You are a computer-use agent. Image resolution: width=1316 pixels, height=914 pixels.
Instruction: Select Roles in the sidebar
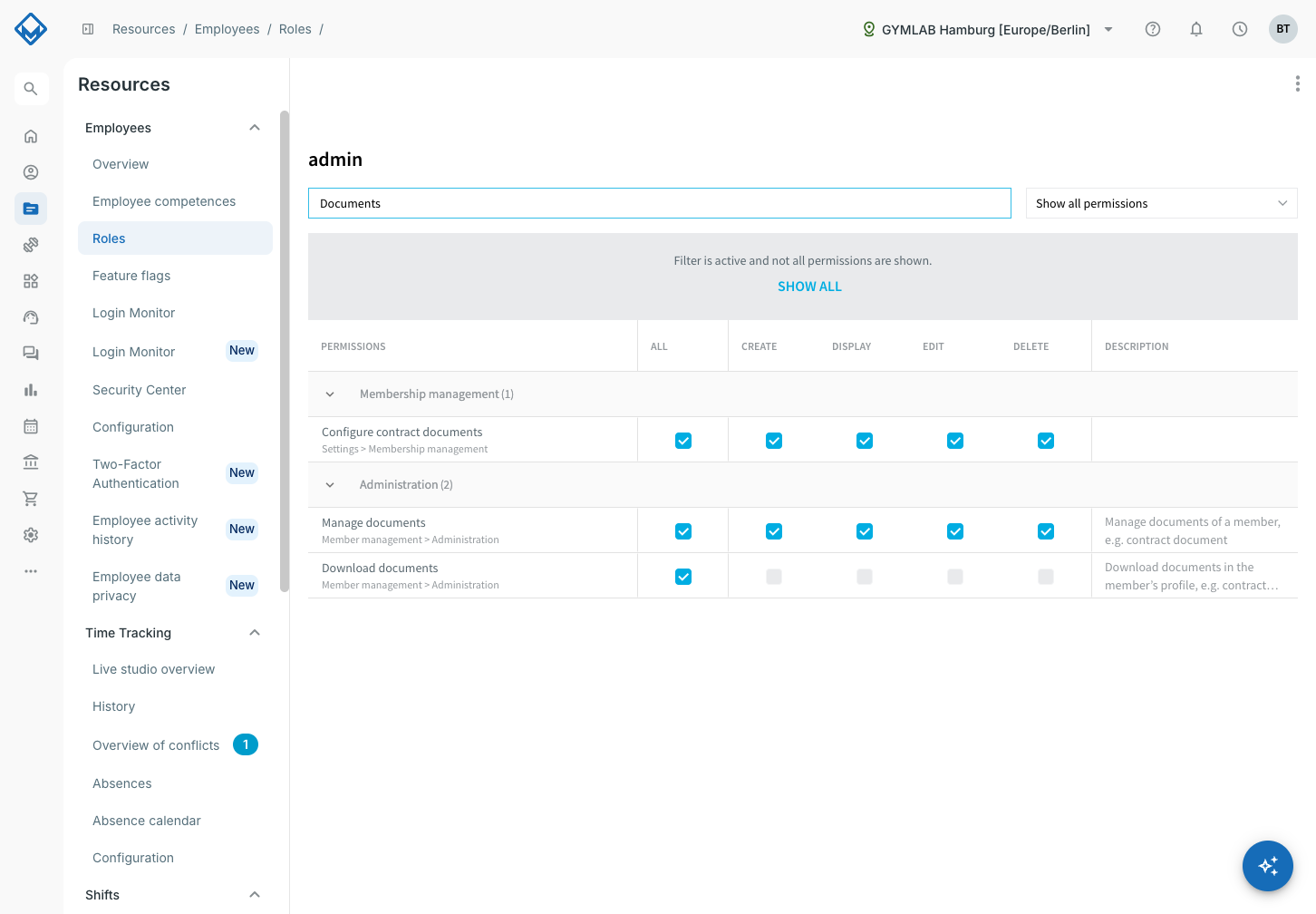click(175, 238)
